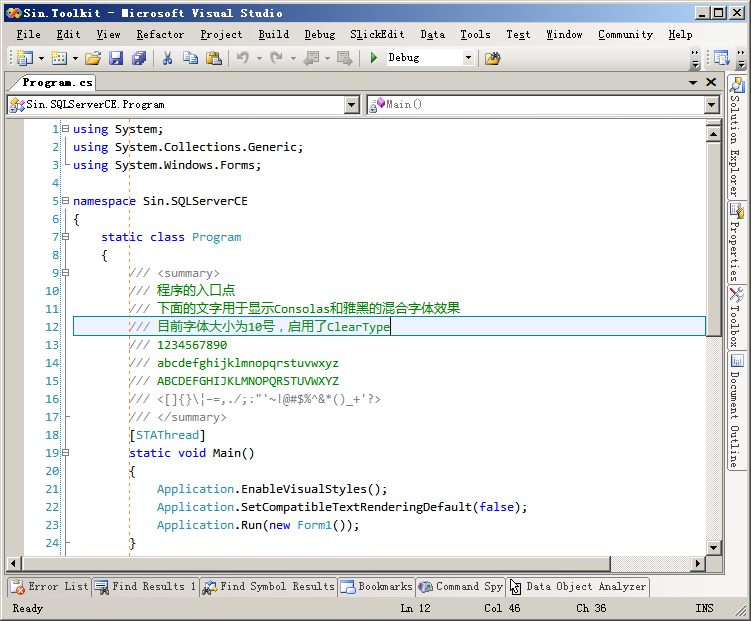Open the Refactor menu
The height and width of the screenshot is (621, 751).
[x=160, y=34]
